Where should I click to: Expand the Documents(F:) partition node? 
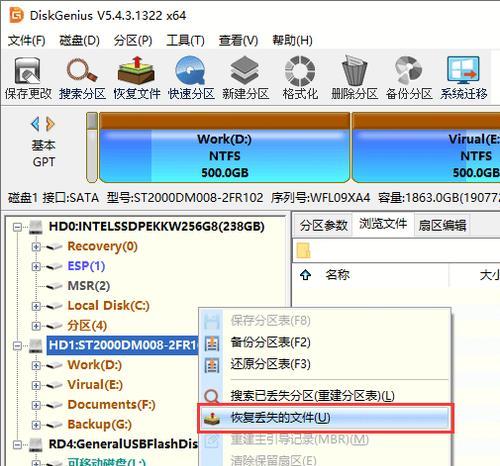pyautogui.click(x=36, y=405)
